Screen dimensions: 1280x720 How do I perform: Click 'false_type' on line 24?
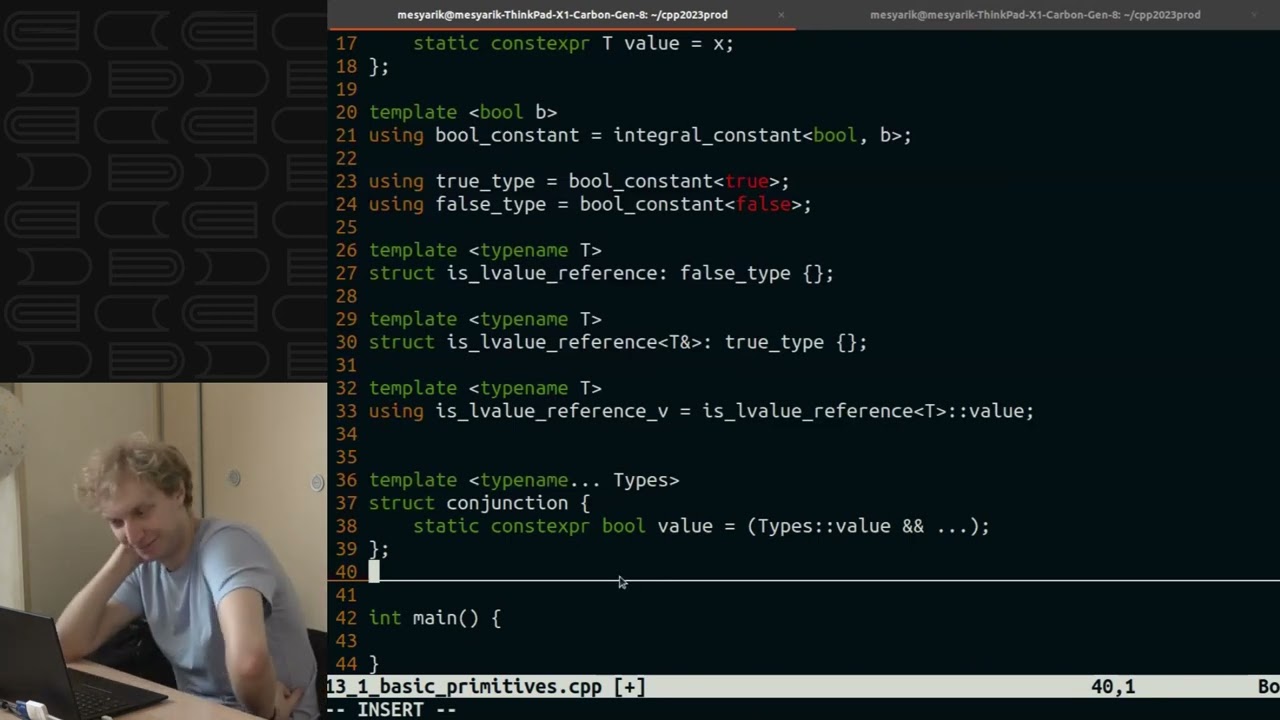tap(491, 204)
